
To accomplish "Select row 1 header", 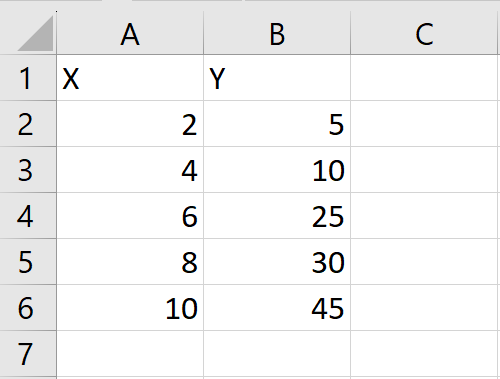I will click(28, 78).
